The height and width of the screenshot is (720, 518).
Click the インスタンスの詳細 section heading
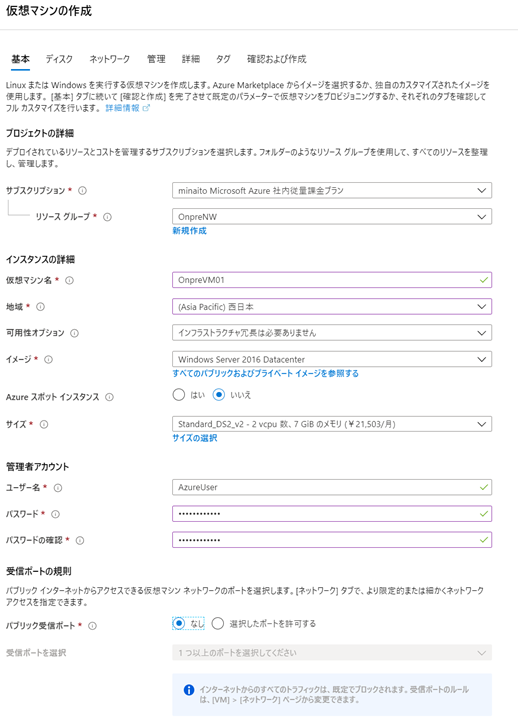[40, 259]
